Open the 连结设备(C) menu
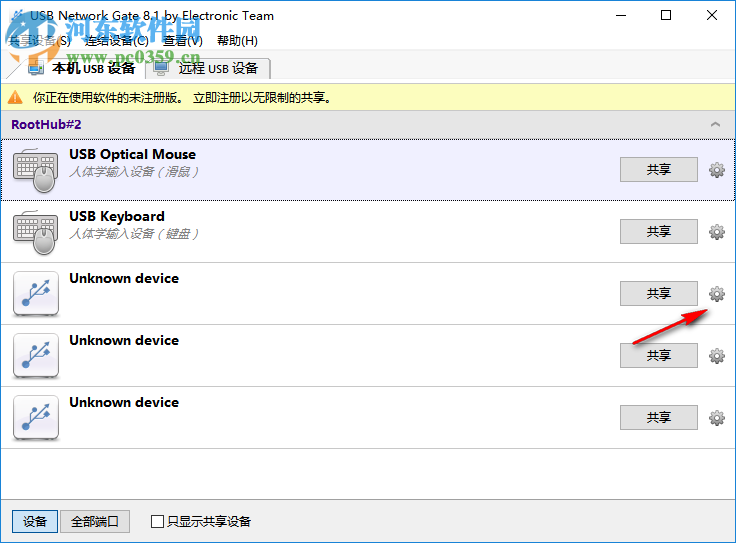This screenshot has width=736, height=543. click(117, 41)
